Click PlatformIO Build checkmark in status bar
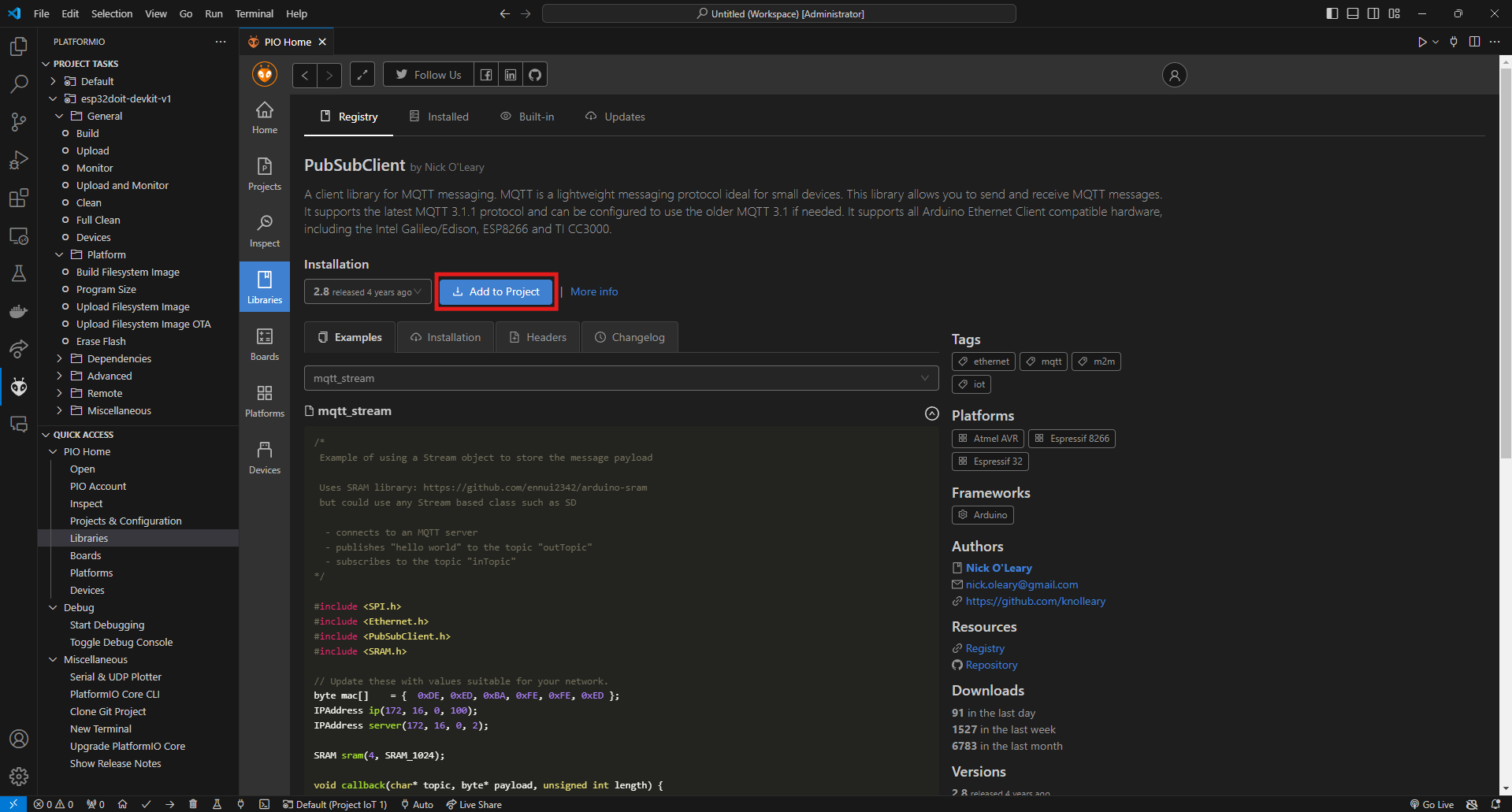The width and height of the screenshot is (1512, 812). (x=146, y=804)
